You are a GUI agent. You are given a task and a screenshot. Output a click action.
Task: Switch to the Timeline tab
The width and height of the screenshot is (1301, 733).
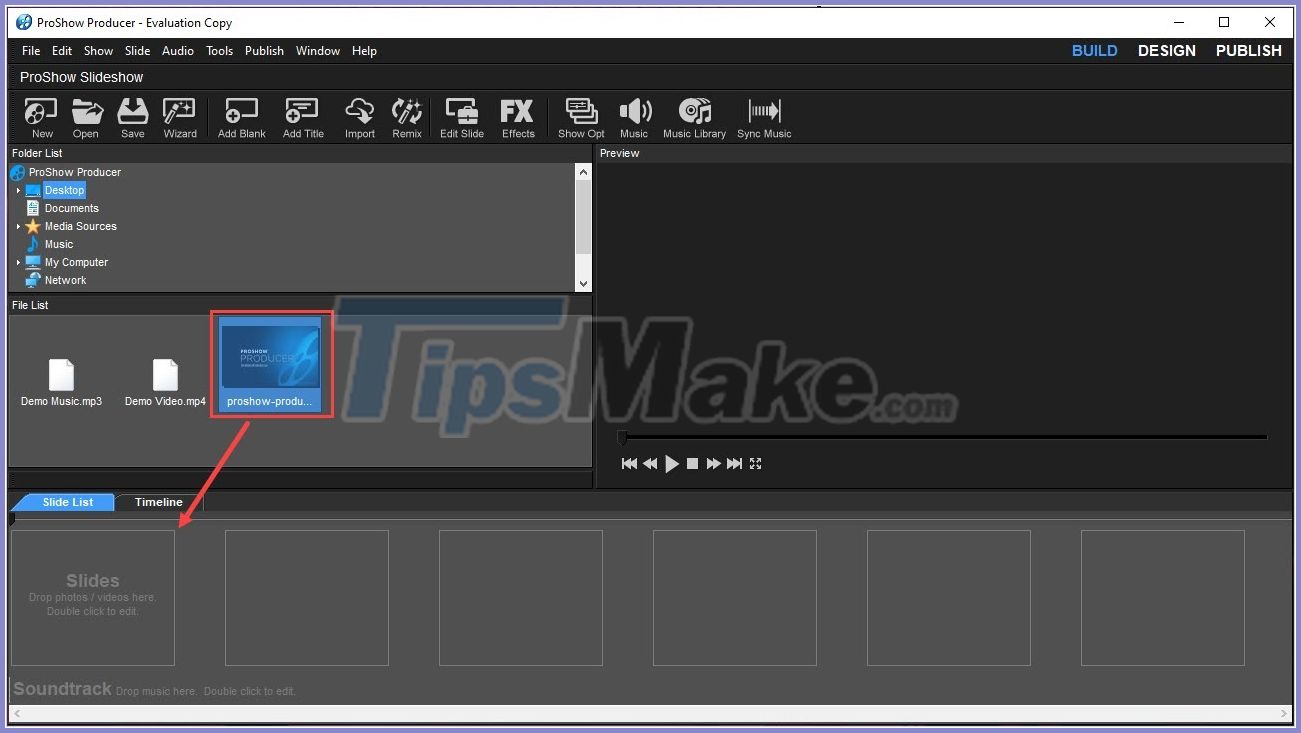[x=156, y=502]
